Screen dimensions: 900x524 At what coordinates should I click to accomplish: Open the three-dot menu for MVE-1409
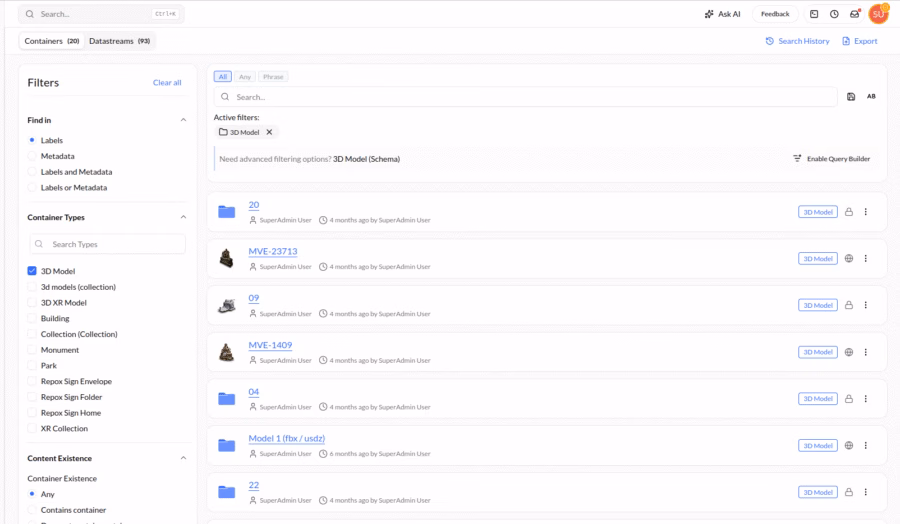[866, 352]
